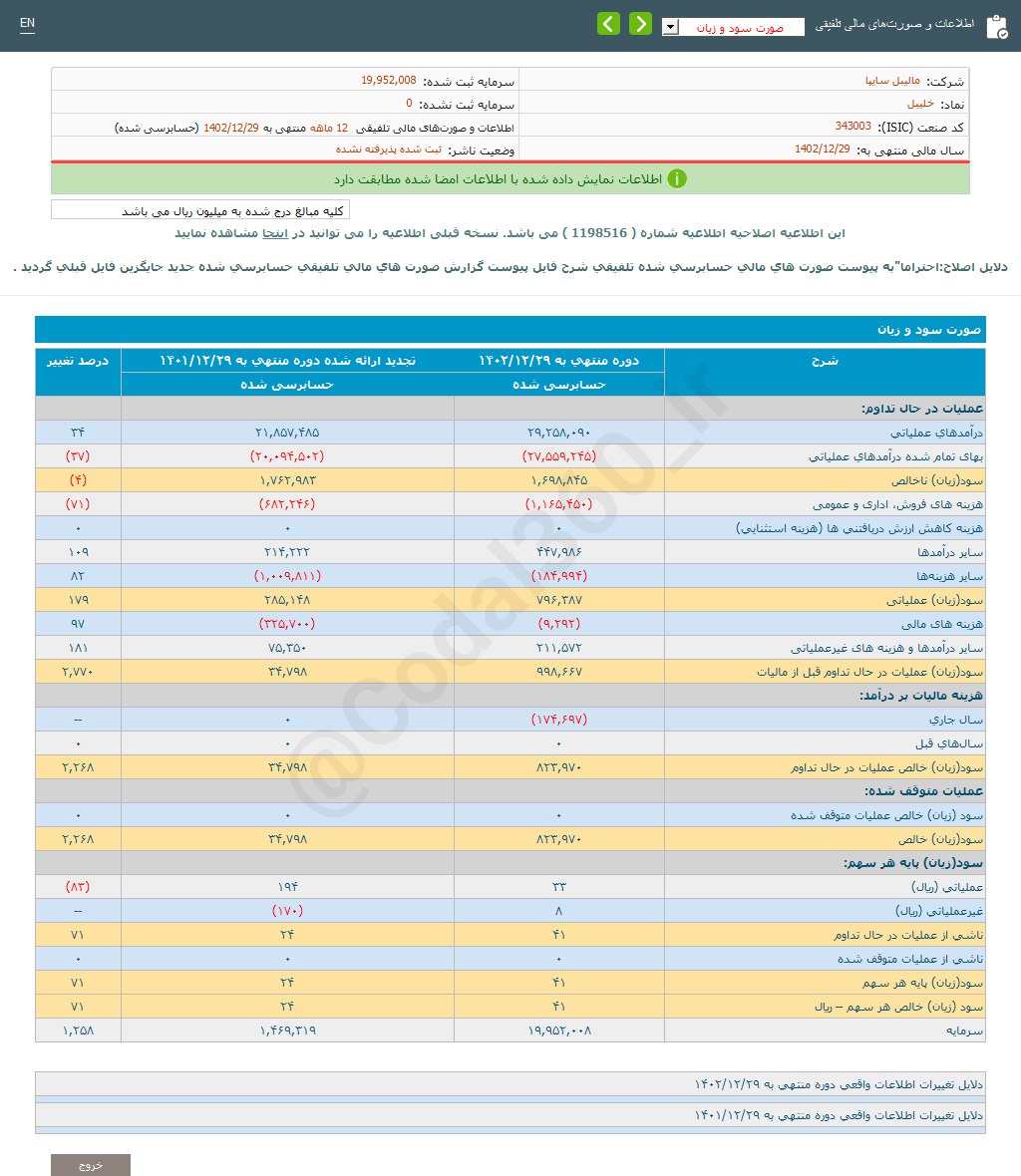Click value ۱,۴۶۹,۳۱۹ capital prior

click(287, 1030)
